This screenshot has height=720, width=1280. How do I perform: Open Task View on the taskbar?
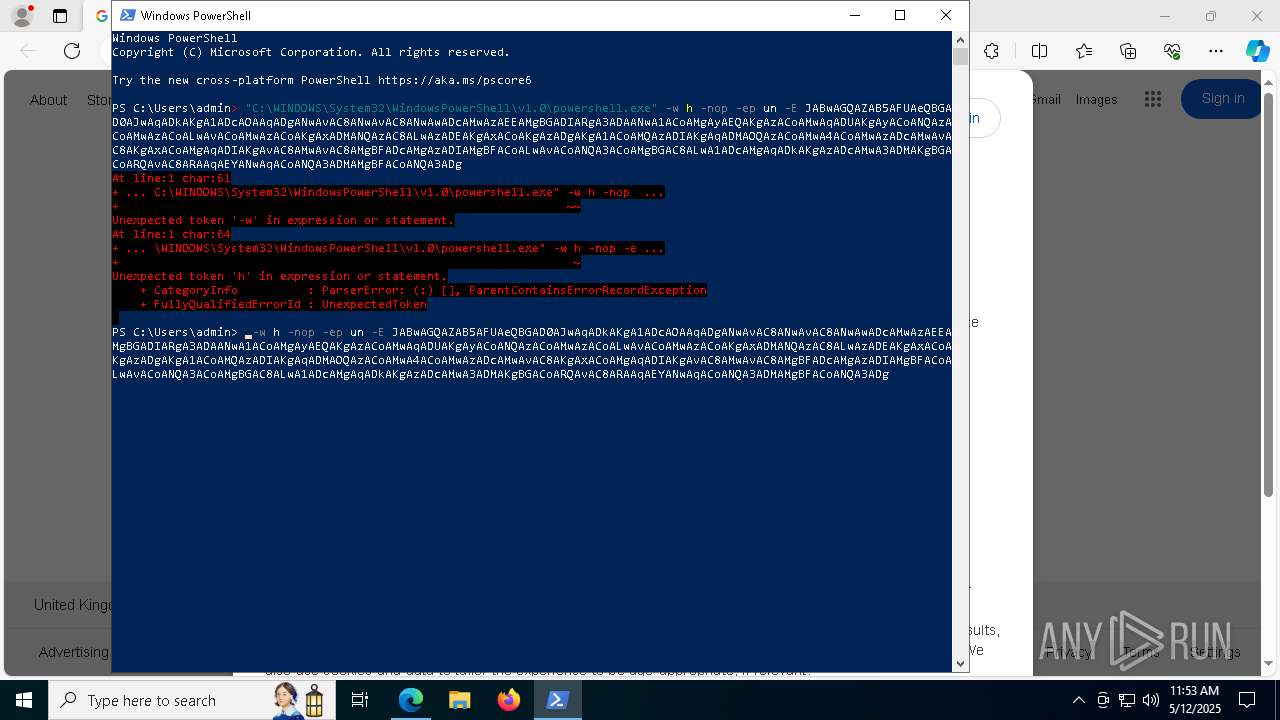click(360, 700)
